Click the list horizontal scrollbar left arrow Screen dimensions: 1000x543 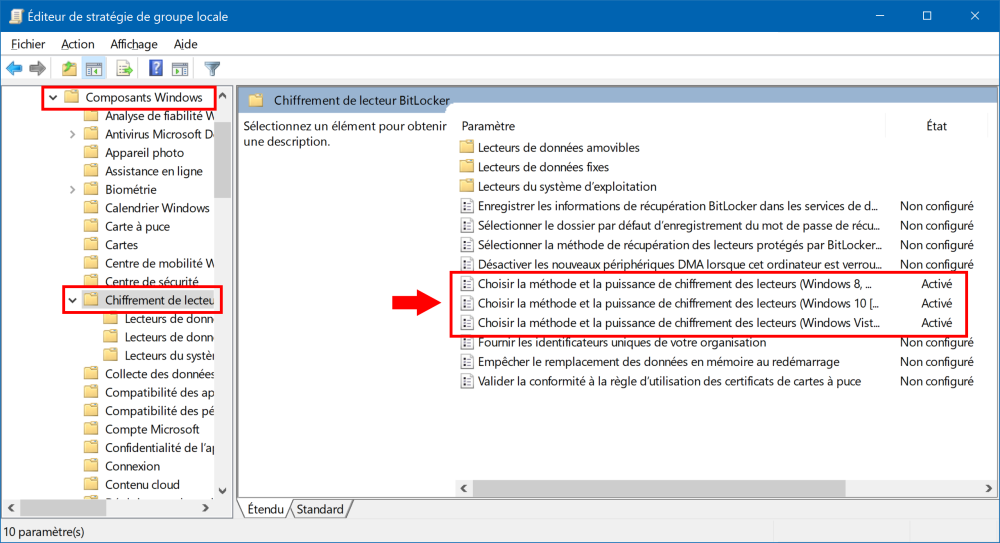(464, 488)
